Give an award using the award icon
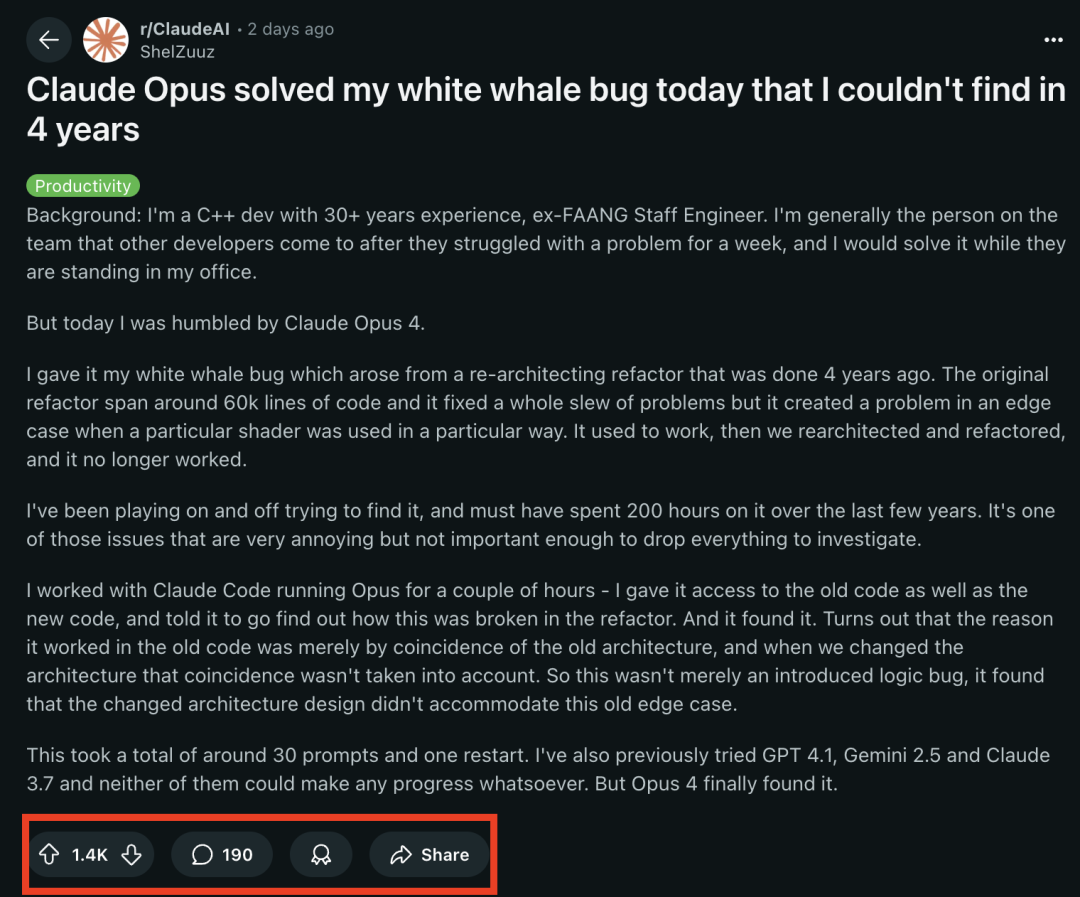Image resolution: width=1080 pixels, height=897 pixels. (x=321, y=855)
